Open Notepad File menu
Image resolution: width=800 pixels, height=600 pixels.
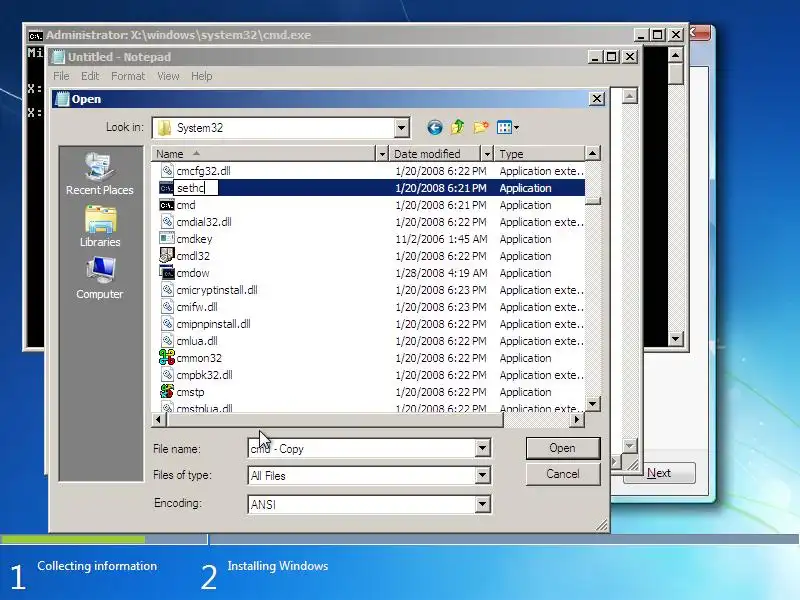[x=61, y=76]
